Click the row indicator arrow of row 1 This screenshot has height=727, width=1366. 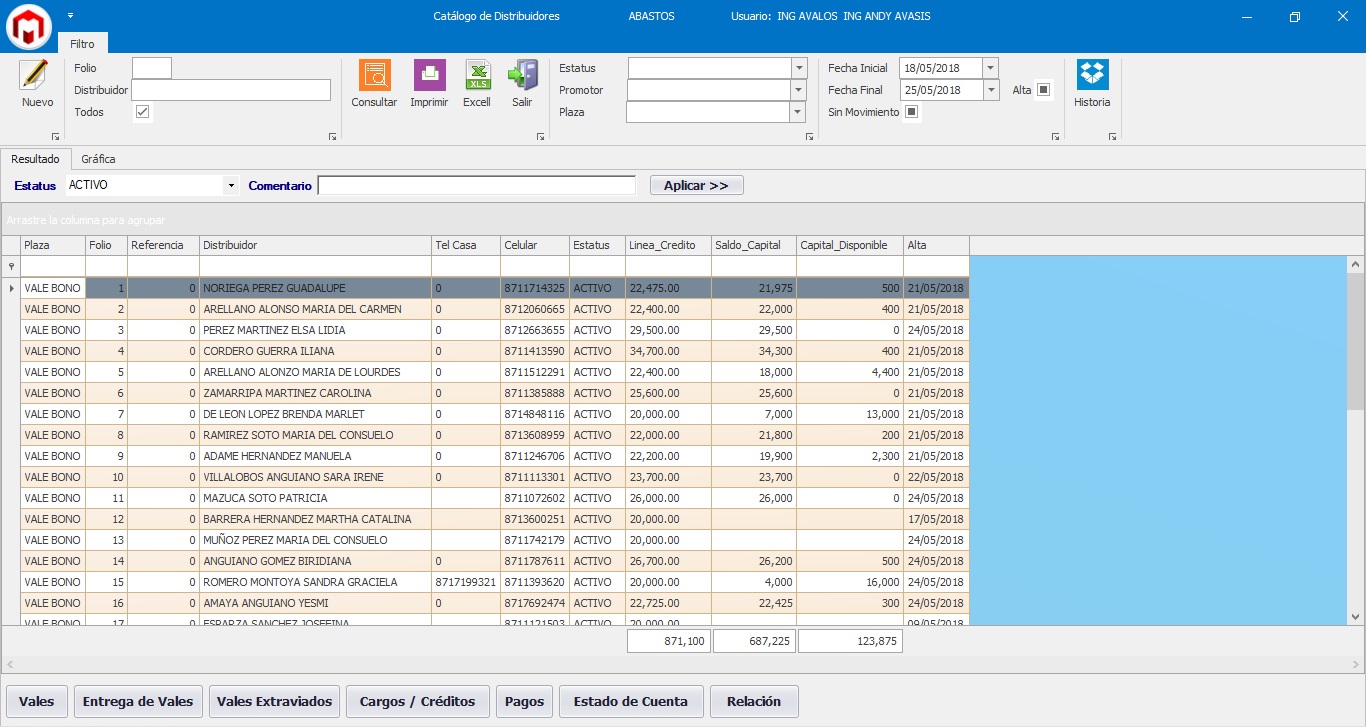click(11, 288)
